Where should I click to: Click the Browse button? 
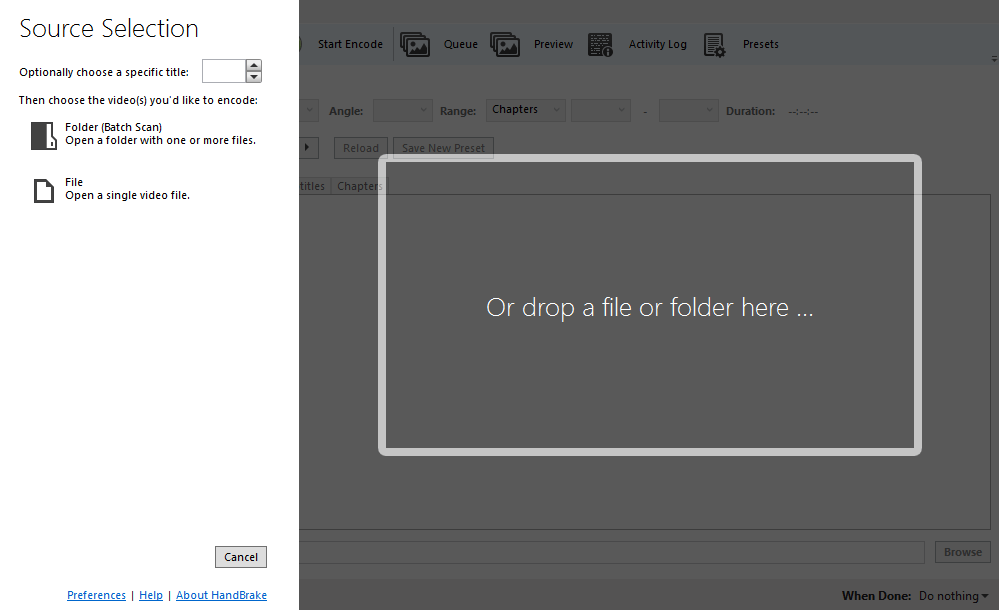(x=963, y=552)
